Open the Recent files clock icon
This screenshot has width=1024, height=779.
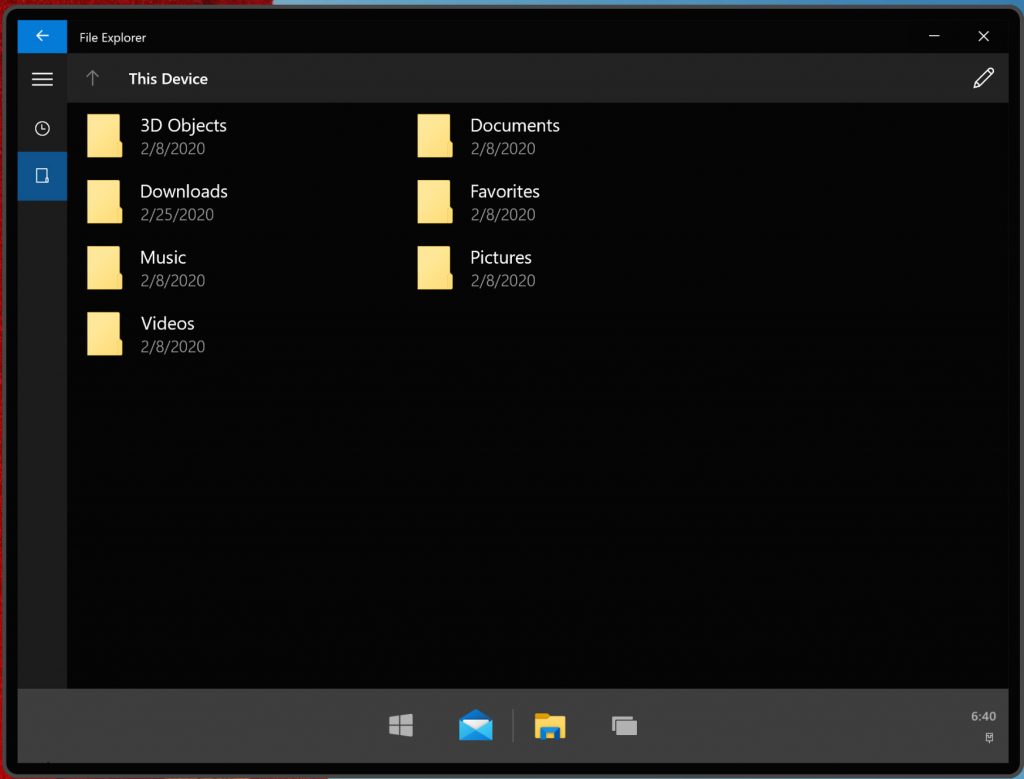(x=42, y=128)
